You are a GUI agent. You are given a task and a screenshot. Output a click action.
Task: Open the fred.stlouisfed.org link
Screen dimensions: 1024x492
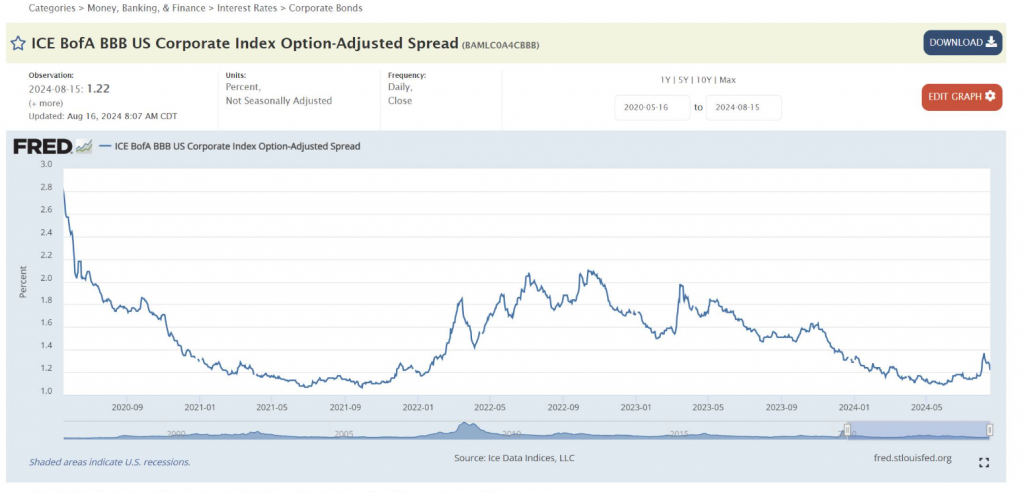[x=912, y=458]
